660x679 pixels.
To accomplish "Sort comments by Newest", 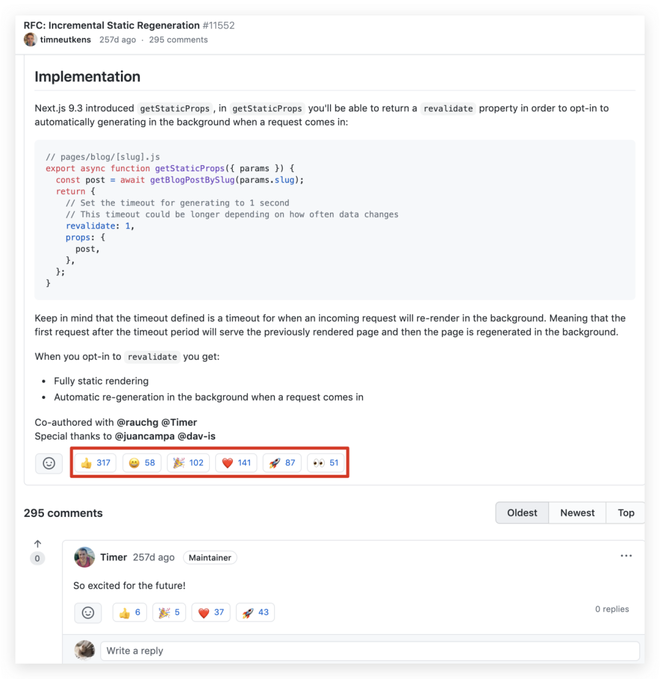I will pos(577,513).
